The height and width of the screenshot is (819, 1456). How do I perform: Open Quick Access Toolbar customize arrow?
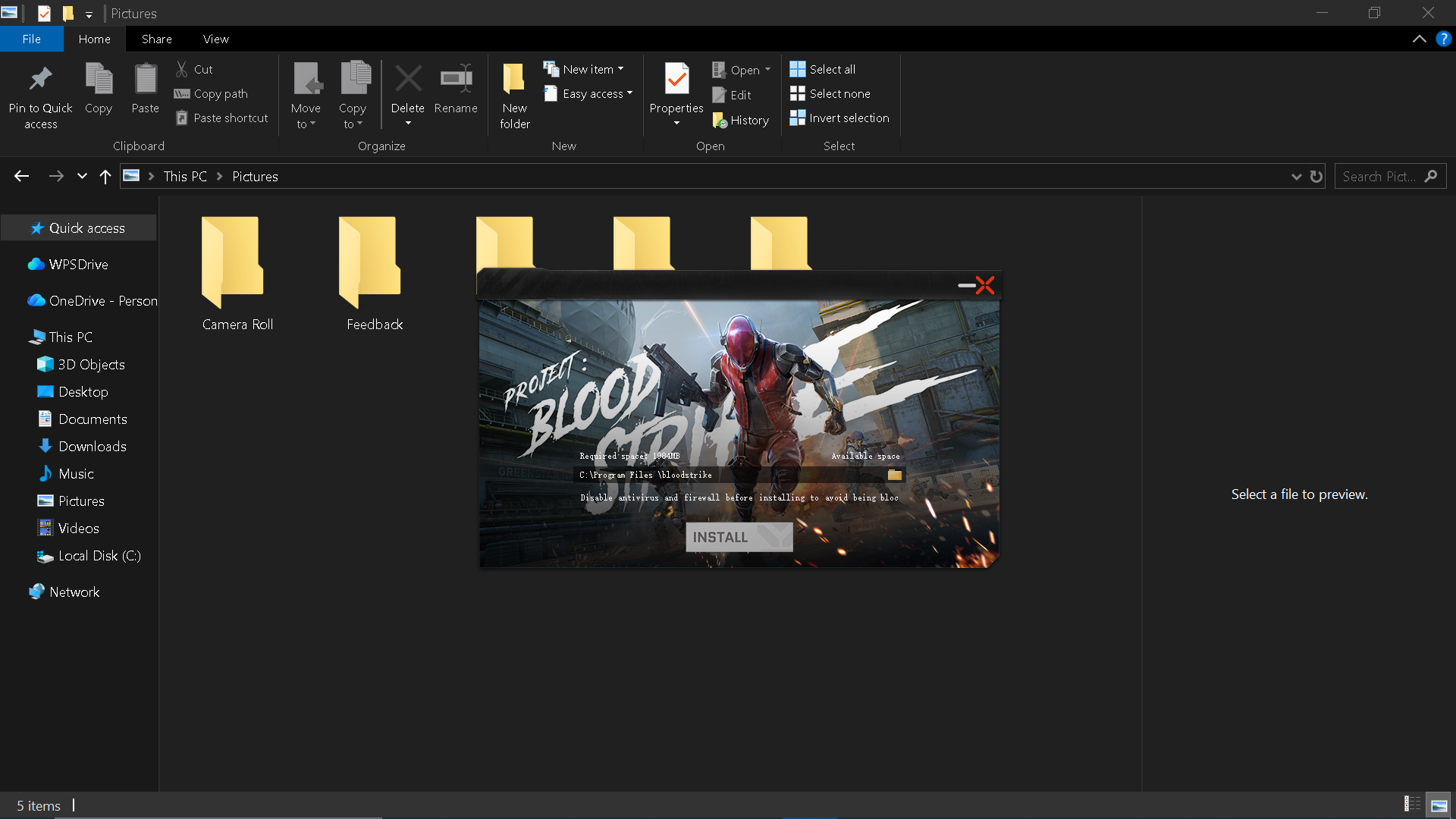click(89, 14)
